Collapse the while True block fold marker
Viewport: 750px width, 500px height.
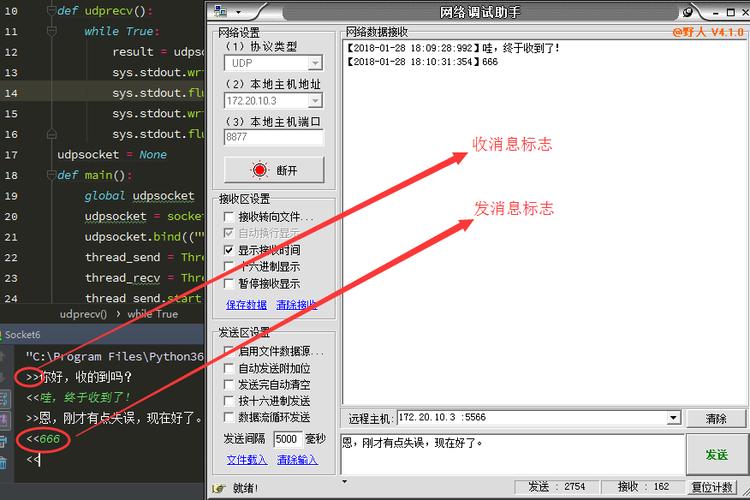(x=52, y=31)
